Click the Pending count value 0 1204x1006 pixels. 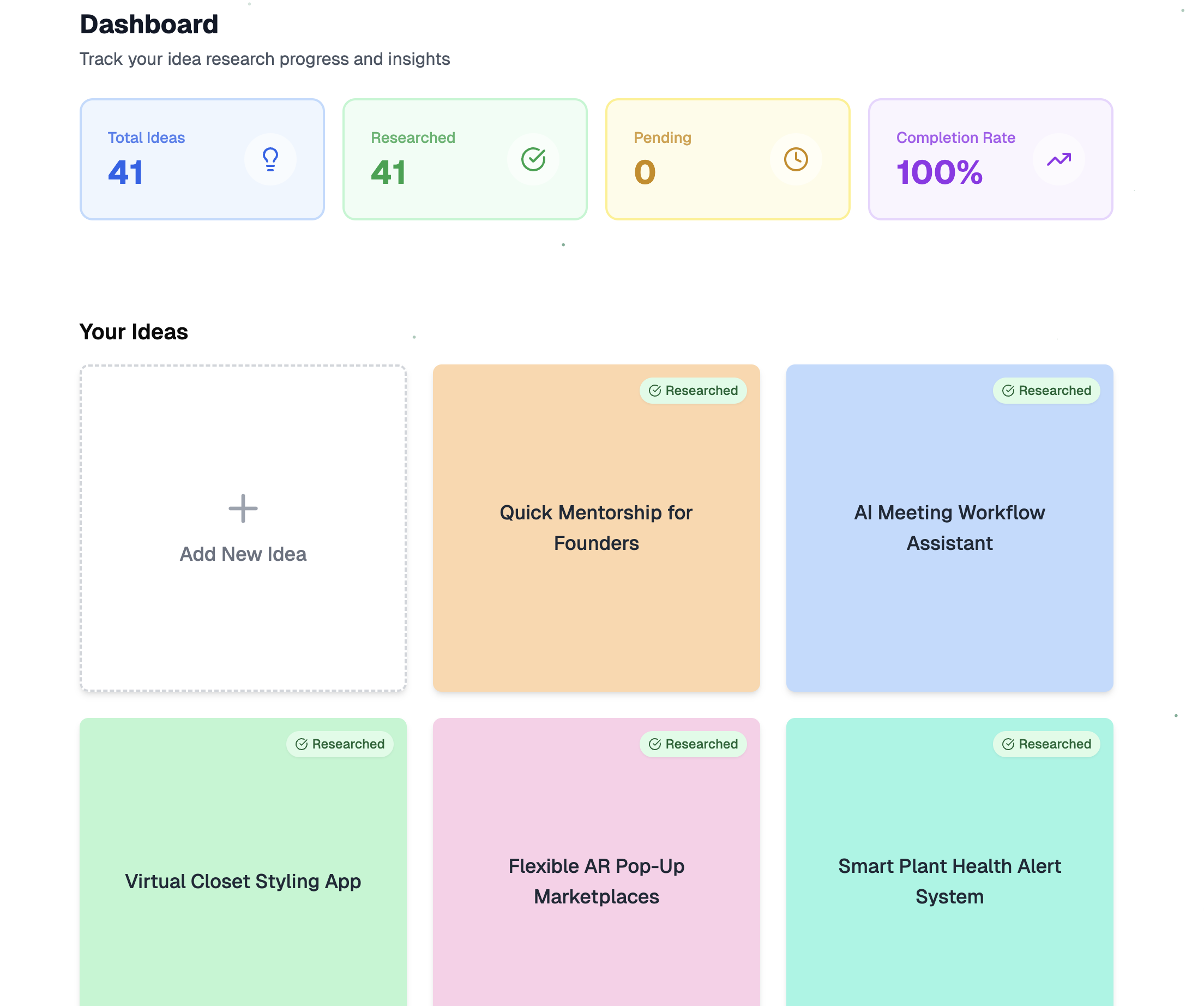(645, 172)
